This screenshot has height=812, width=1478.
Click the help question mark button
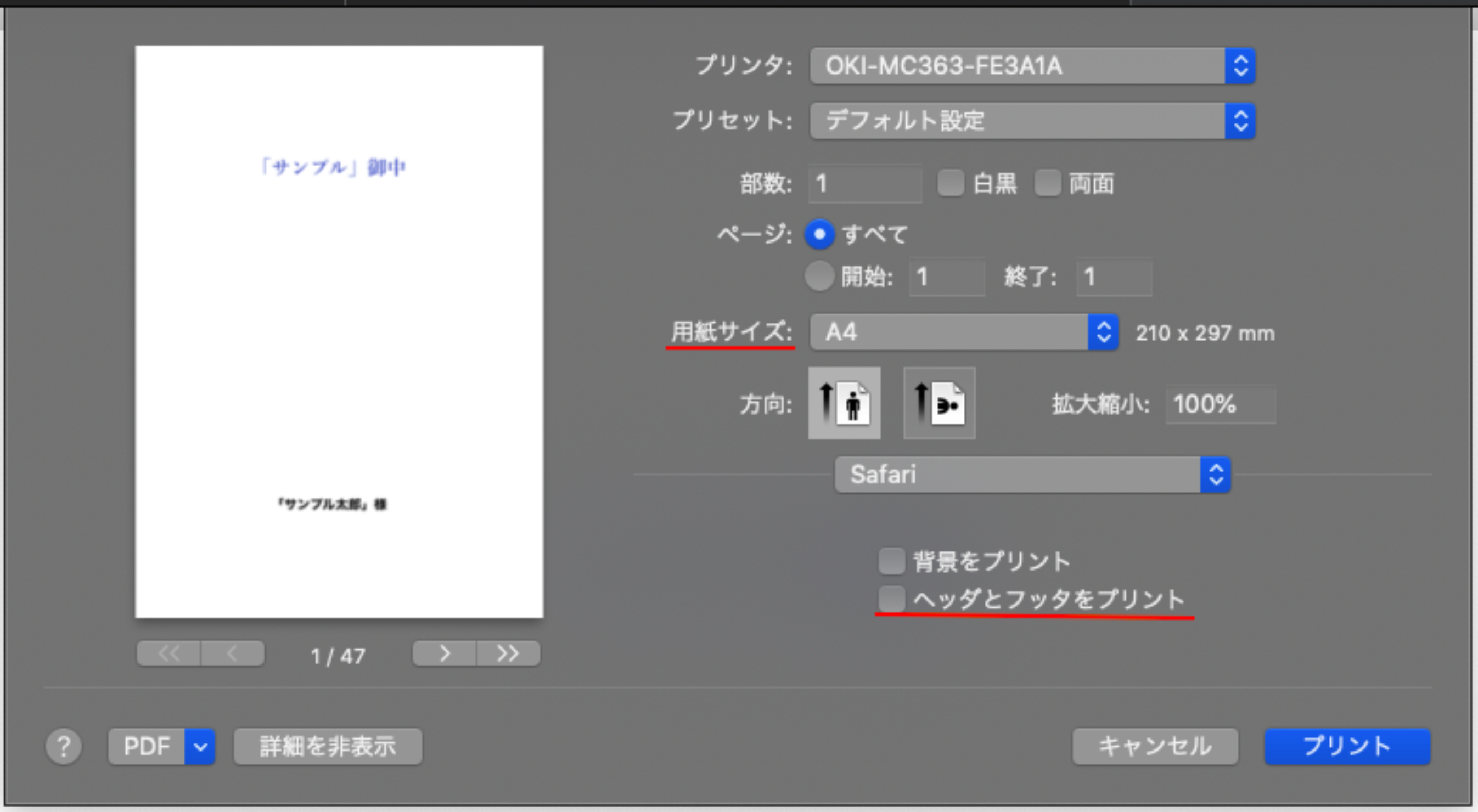64,746
